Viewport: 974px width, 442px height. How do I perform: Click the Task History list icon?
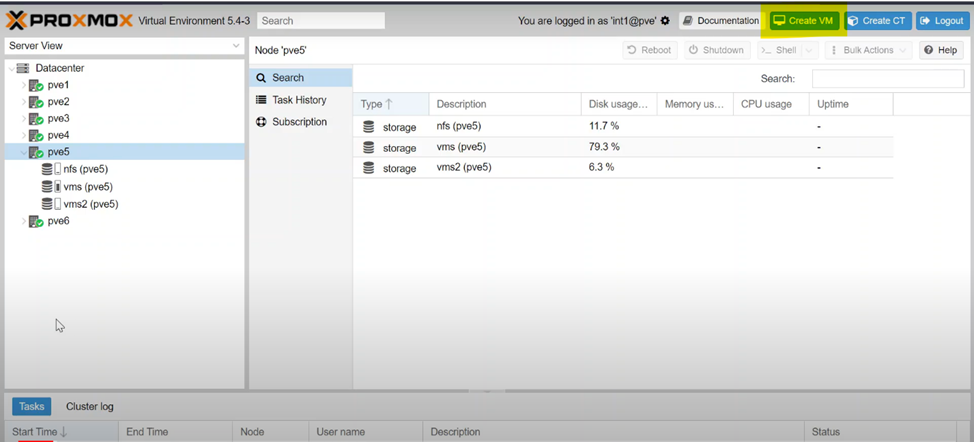click(x=261, y=100)
